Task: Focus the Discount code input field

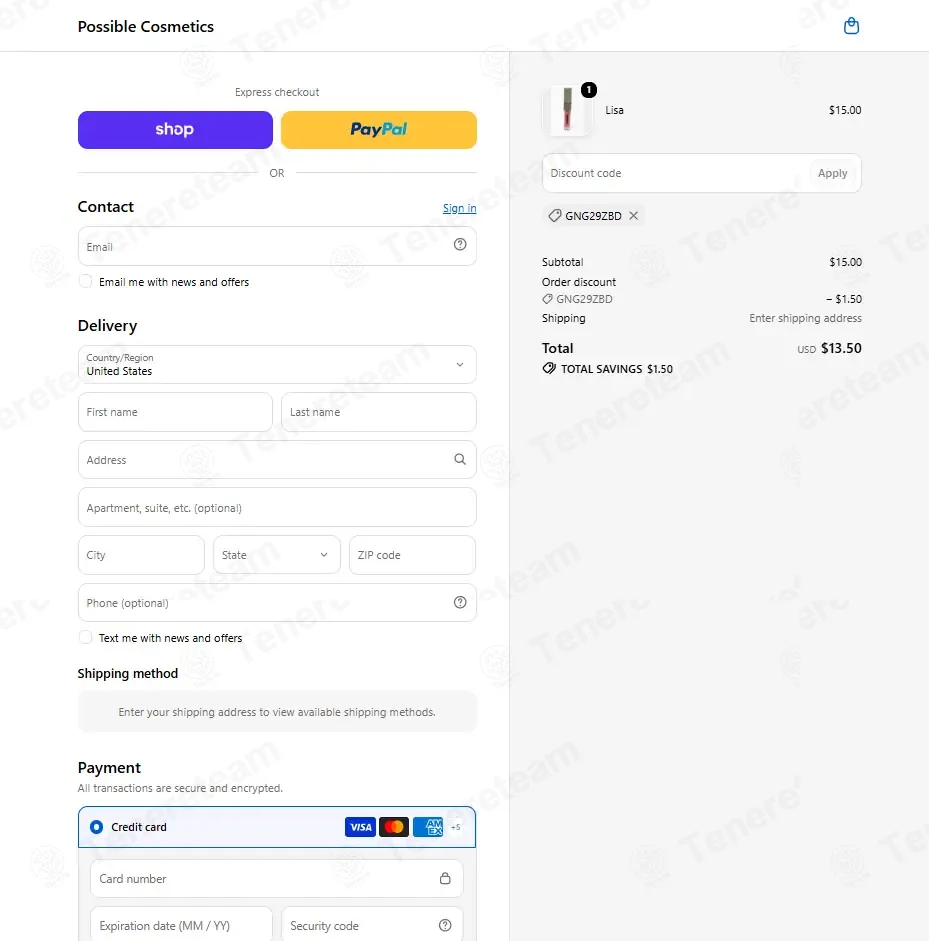Action: pos(675,173)
